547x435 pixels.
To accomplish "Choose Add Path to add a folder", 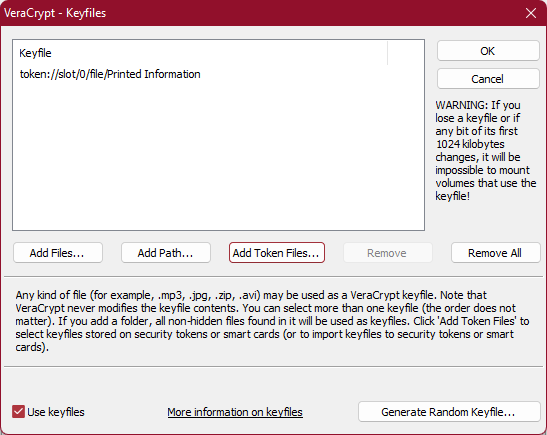I will (x=166, y=253).
